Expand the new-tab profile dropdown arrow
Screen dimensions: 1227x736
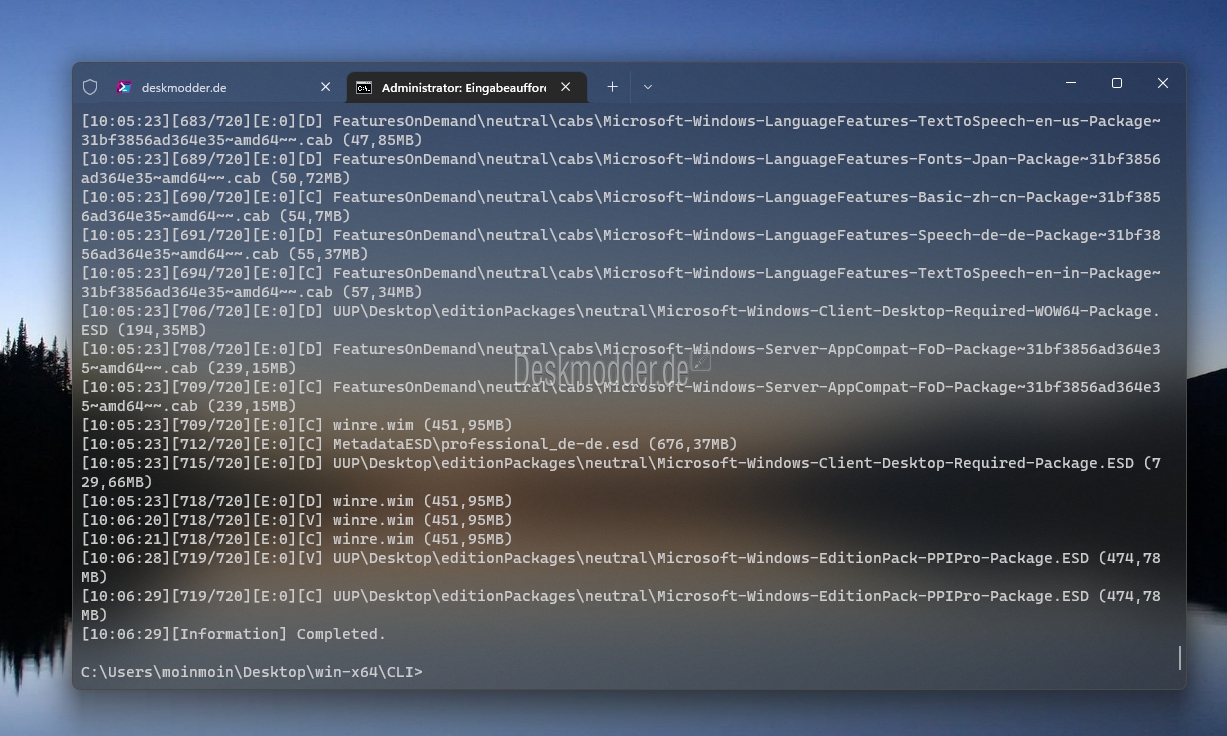[x=648, y=87]
